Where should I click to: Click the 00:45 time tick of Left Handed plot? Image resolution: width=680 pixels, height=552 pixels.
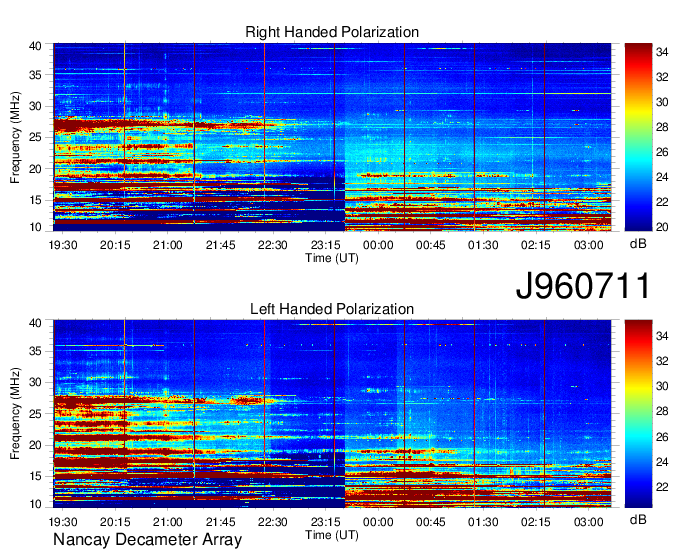pyautogui.click(x=431, y=522)
